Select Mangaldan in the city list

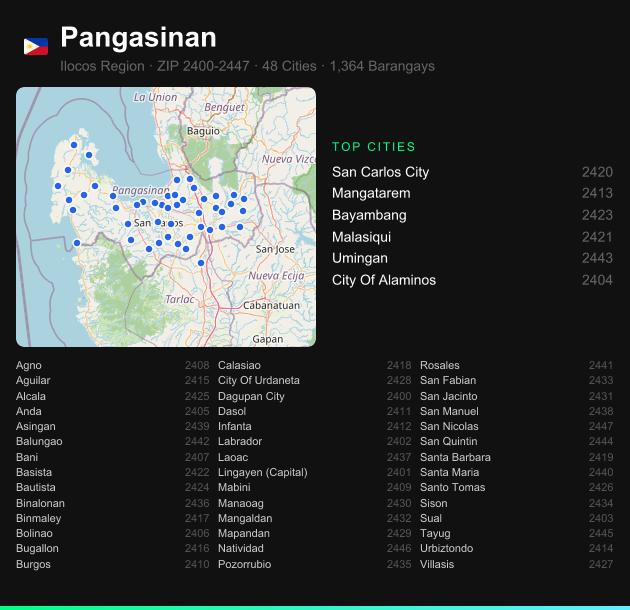[x=315, y=518]
